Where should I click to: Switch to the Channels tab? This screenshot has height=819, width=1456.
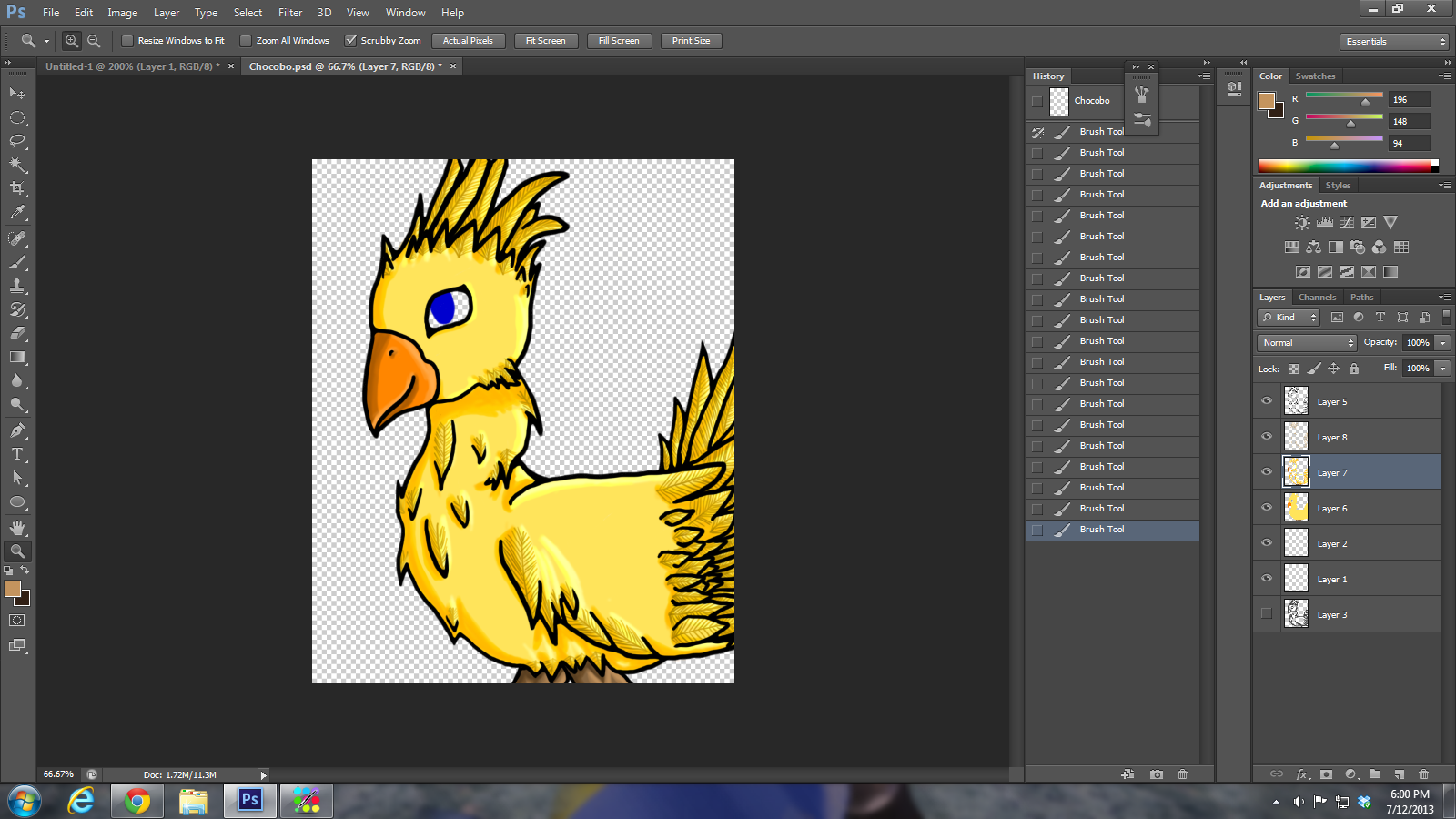tap(1317, 298)
